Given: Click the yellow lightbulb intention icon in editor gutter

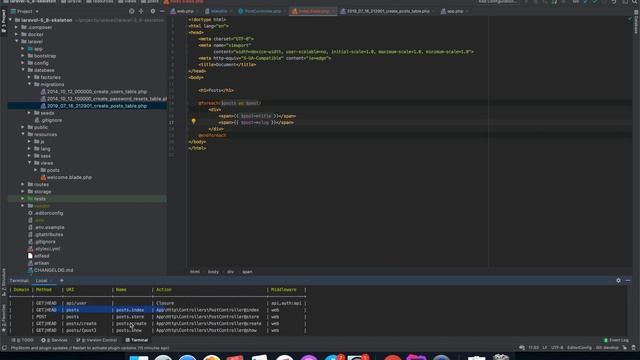Looking at the screenshot, I should (x=193, y=122).
